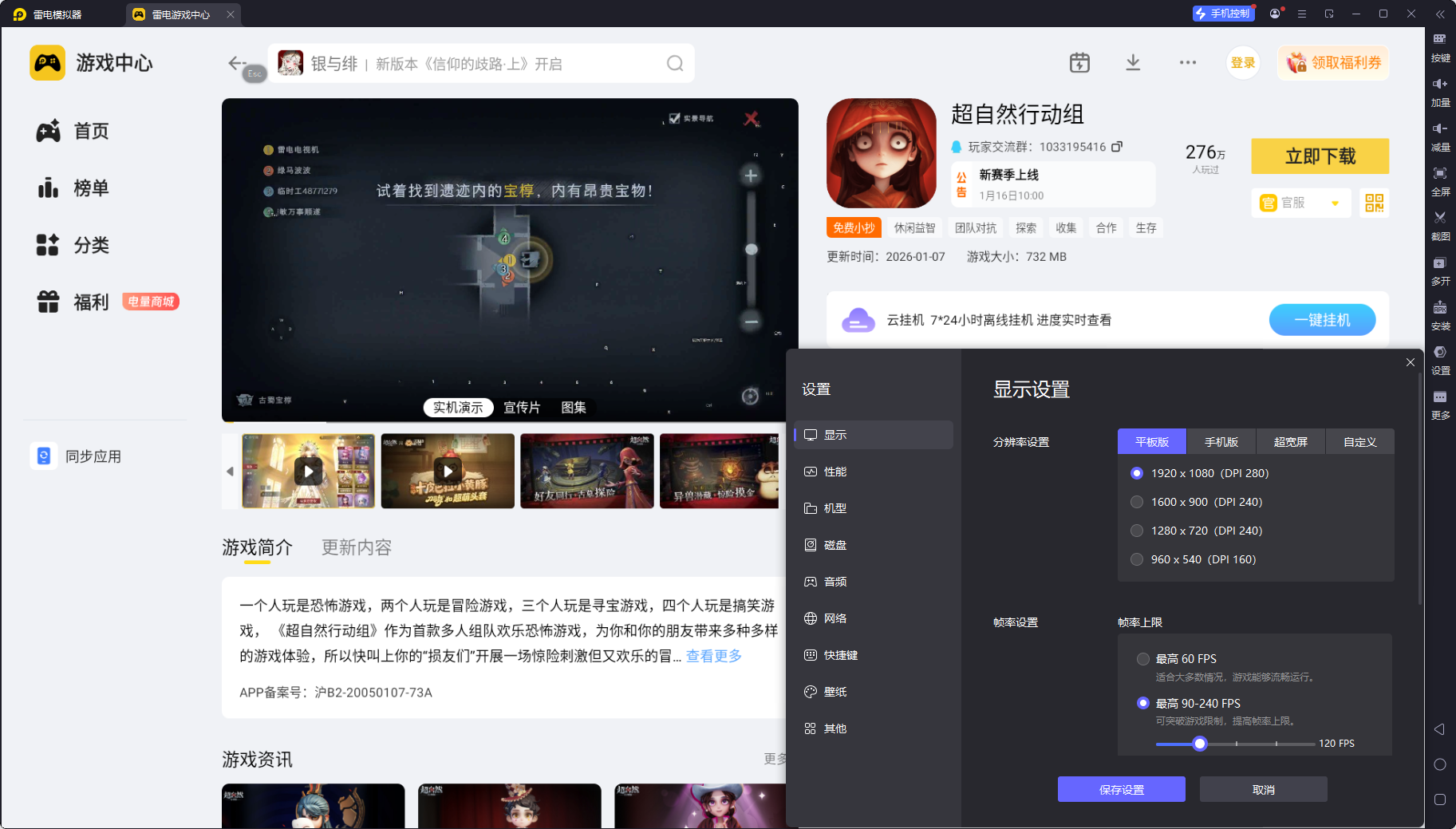Viewport: 1456px width, 829px height.
Task: Open the 磁盘 settings category
Action: click(874, 545)
